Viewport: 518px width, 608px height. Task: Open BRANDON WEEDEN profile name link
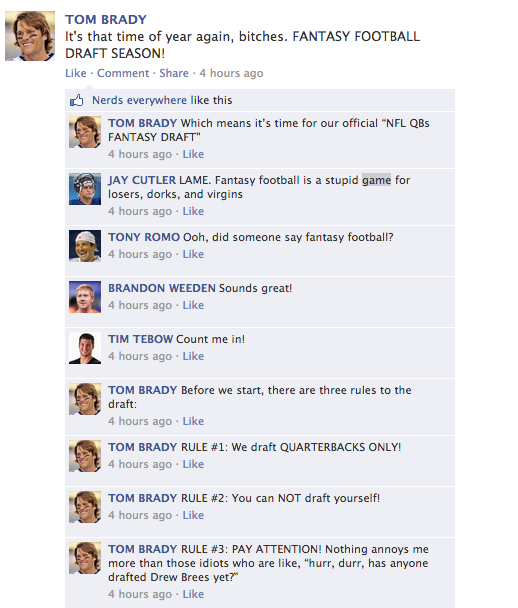[162, 288]
